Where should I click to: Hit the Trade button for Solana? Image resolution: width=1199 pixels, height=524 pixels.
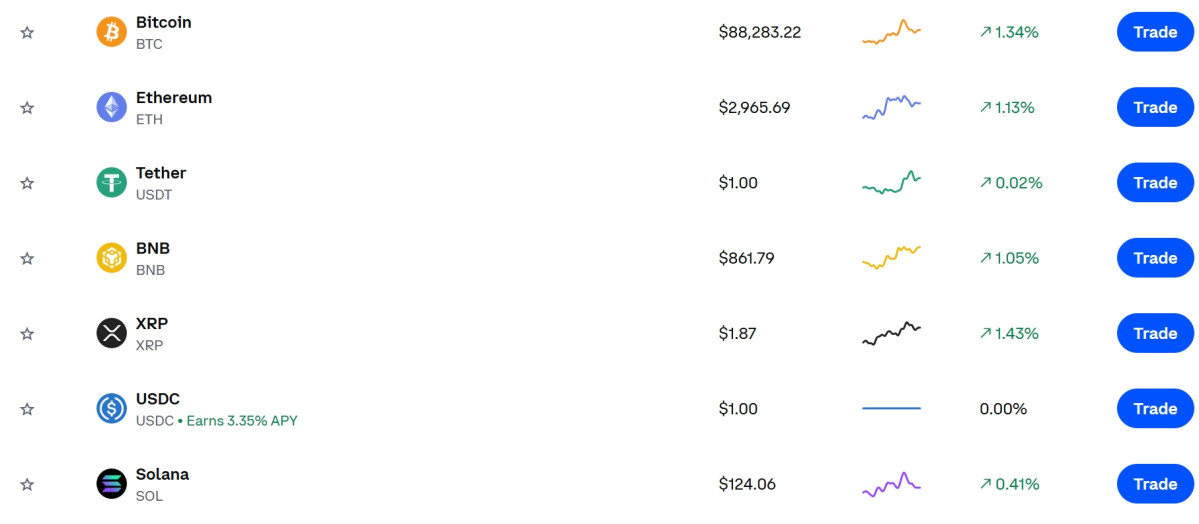[1154, 484]
